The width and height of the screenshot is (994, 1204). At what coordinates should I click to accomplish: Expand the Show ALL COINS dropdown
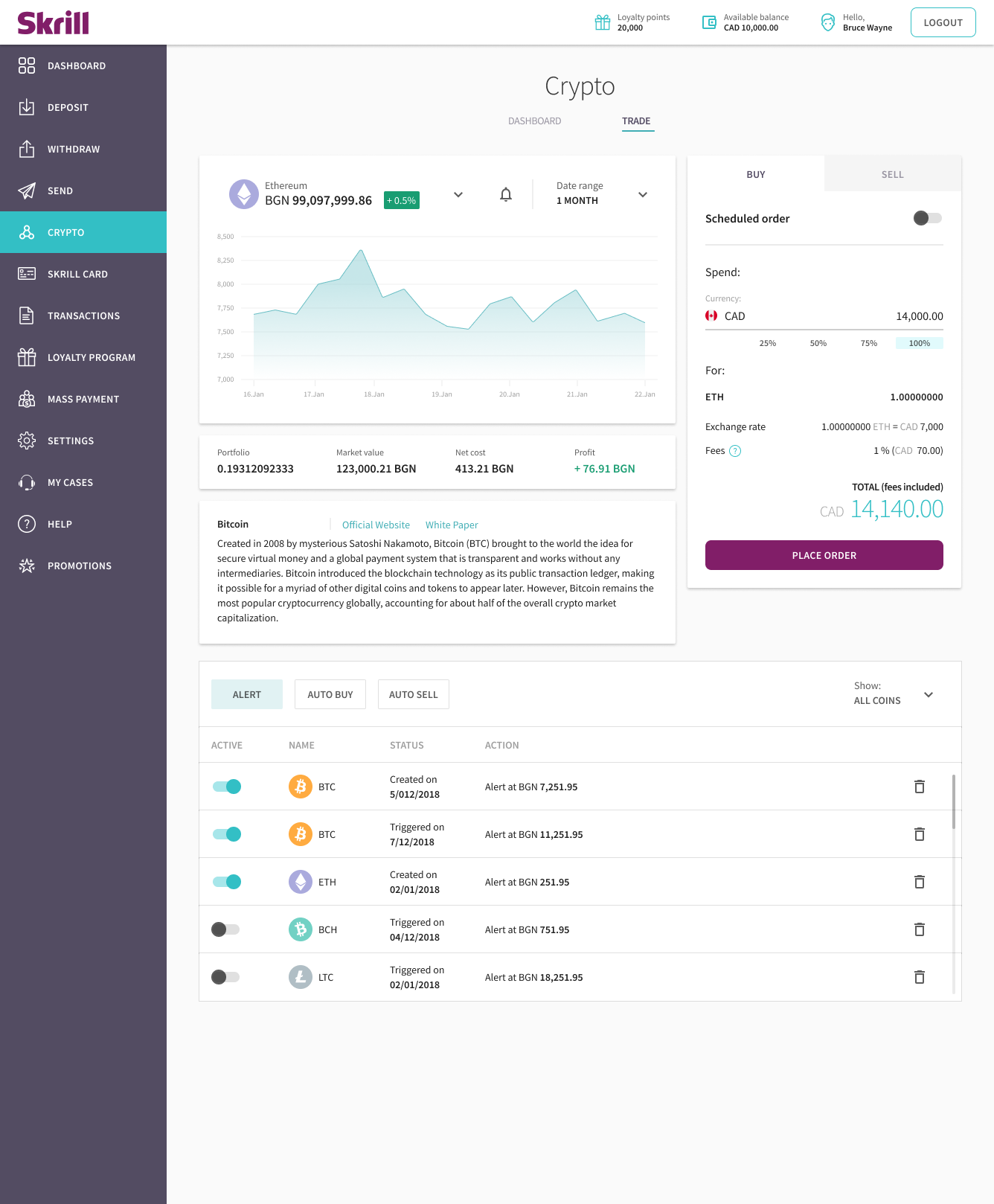point(894,694)
